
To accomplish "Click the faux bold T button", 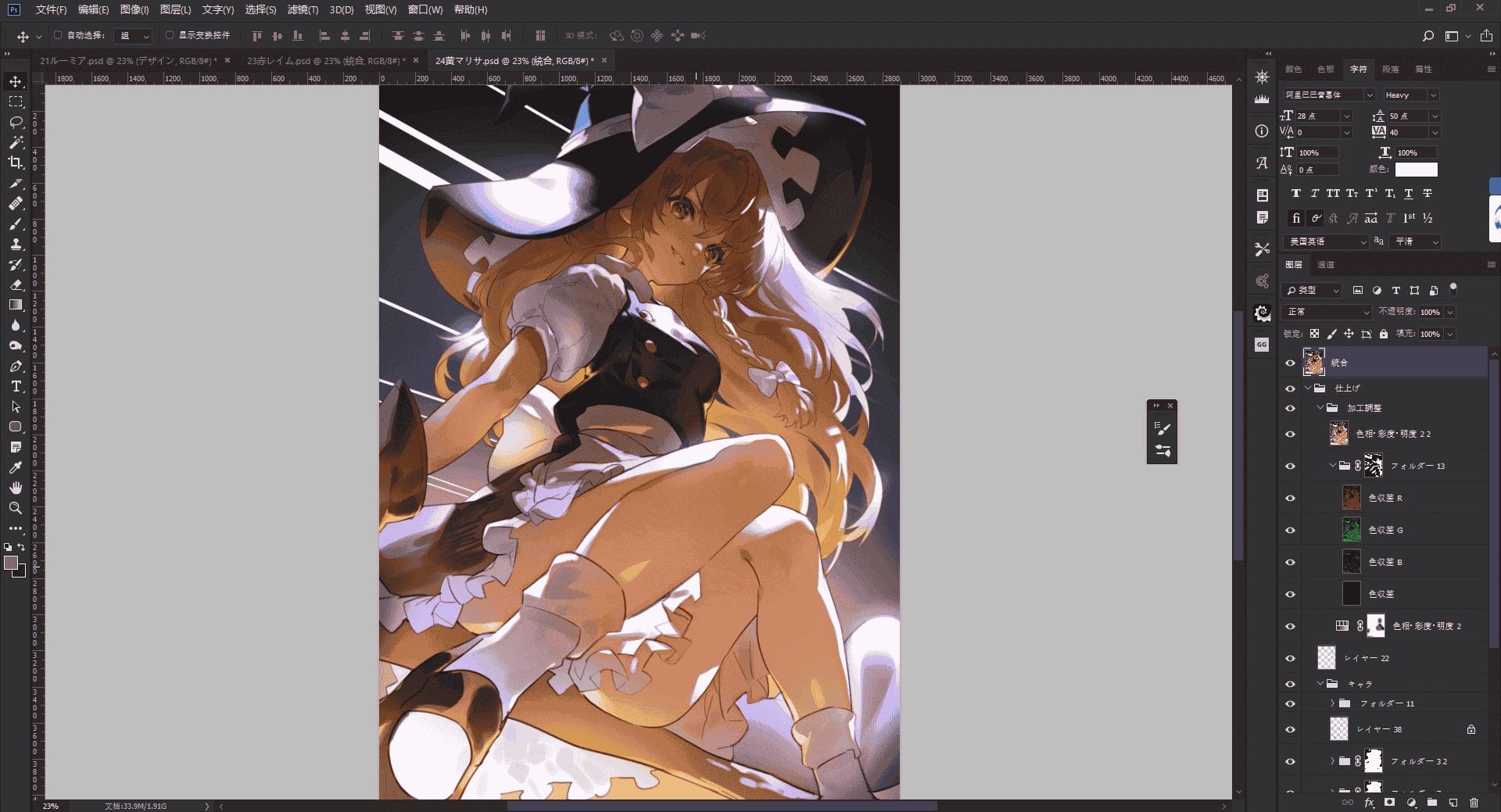I will (x=1296, y=193).
